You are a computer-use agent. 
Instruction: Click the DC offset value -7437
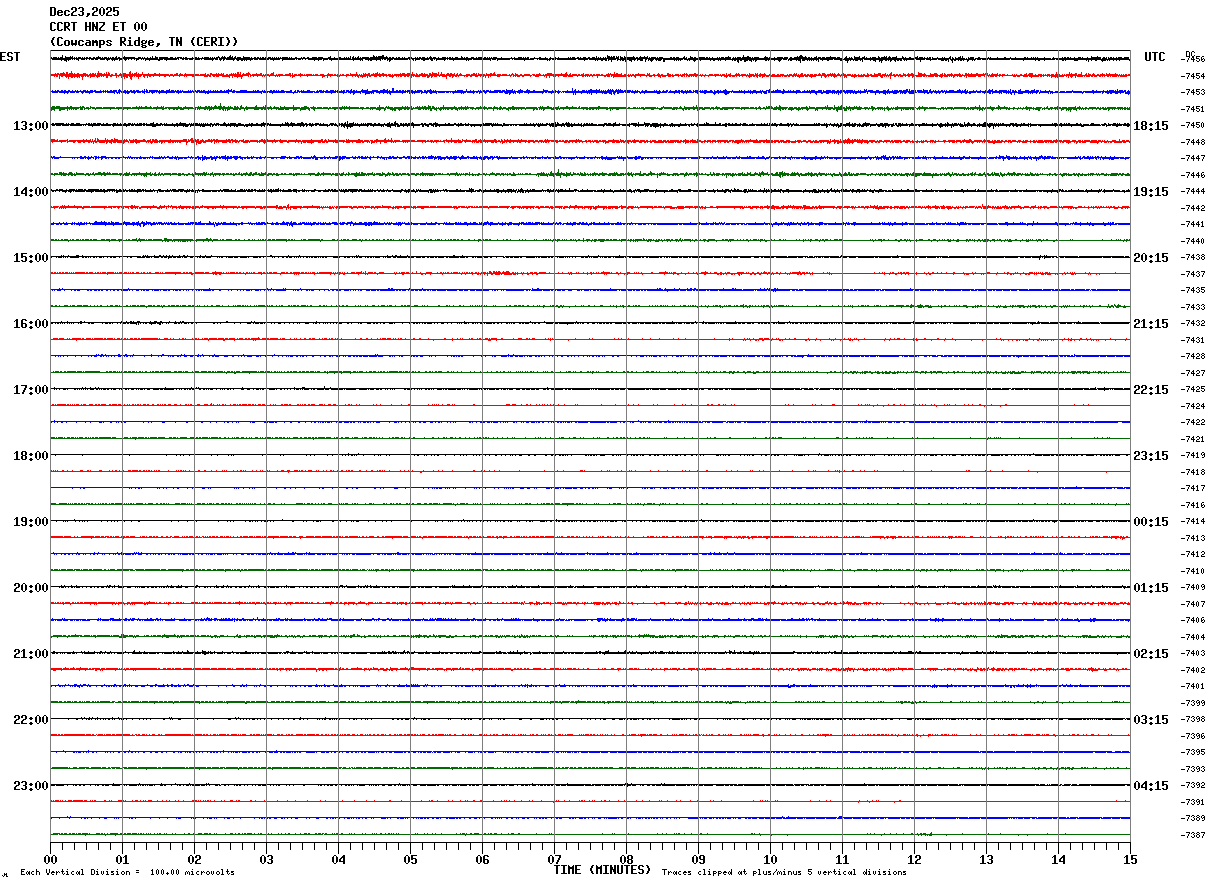pos(1192,274)
